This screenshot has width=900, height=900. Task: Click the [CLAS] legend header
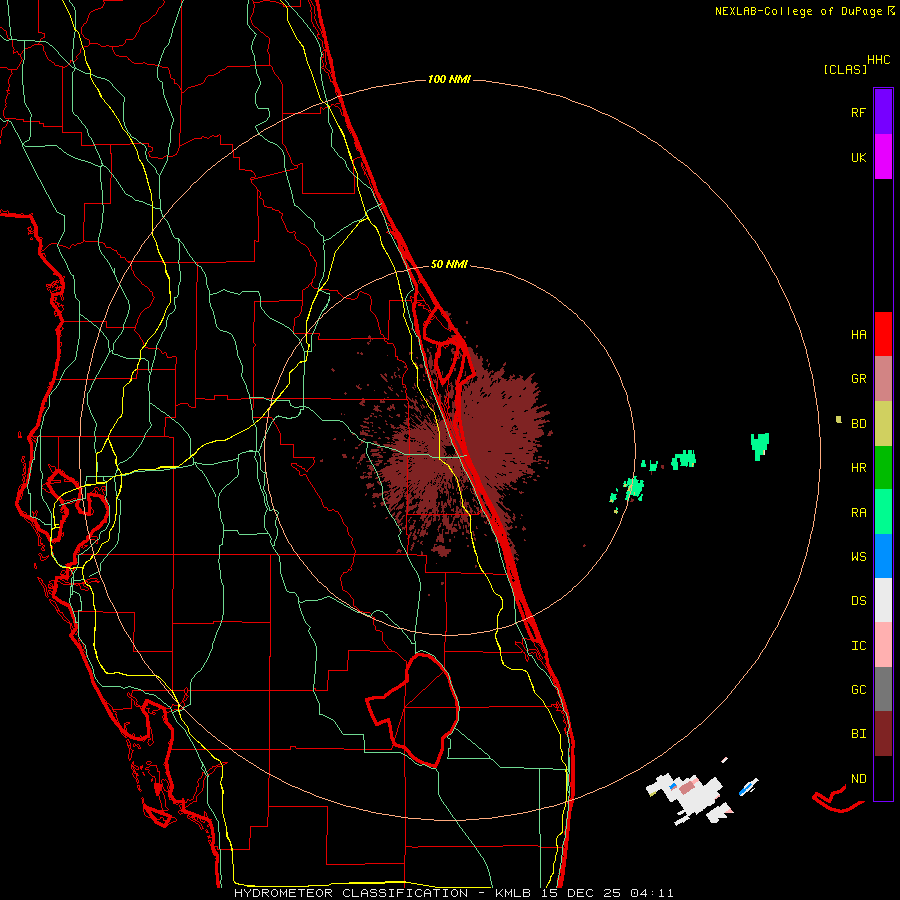pos(845,70)
